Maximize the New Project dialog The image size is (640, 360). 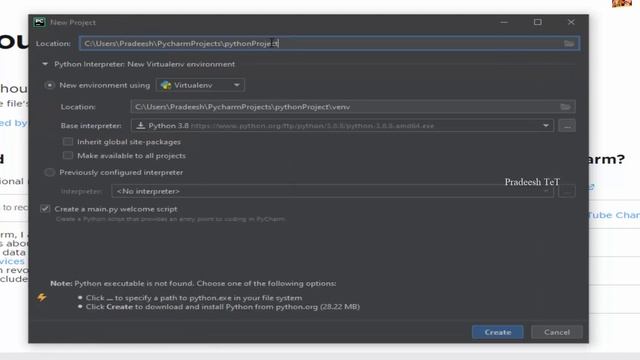point(538,22)
